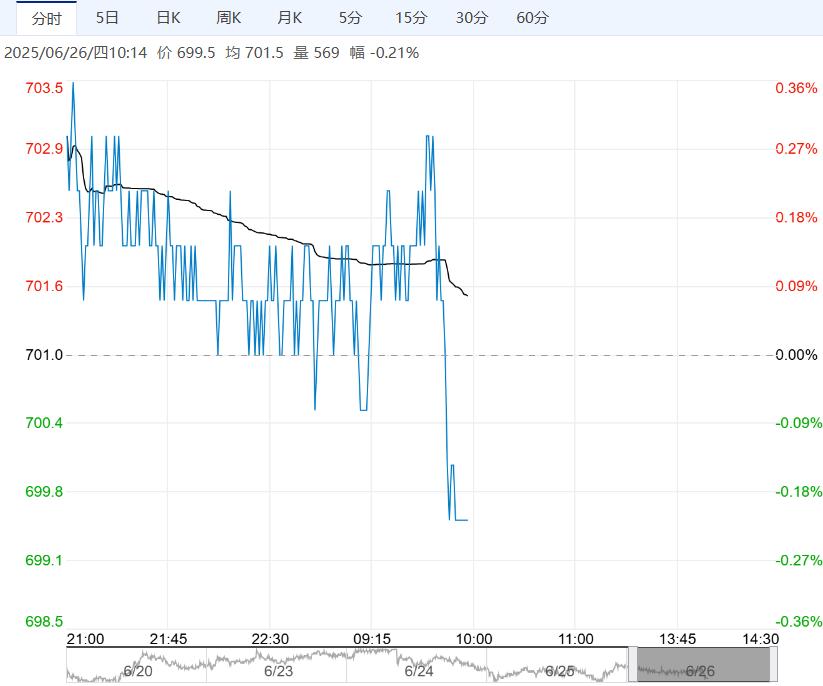Click the 0.00% percentage axis label
823x686 pixels.
(x=796, y=355)
